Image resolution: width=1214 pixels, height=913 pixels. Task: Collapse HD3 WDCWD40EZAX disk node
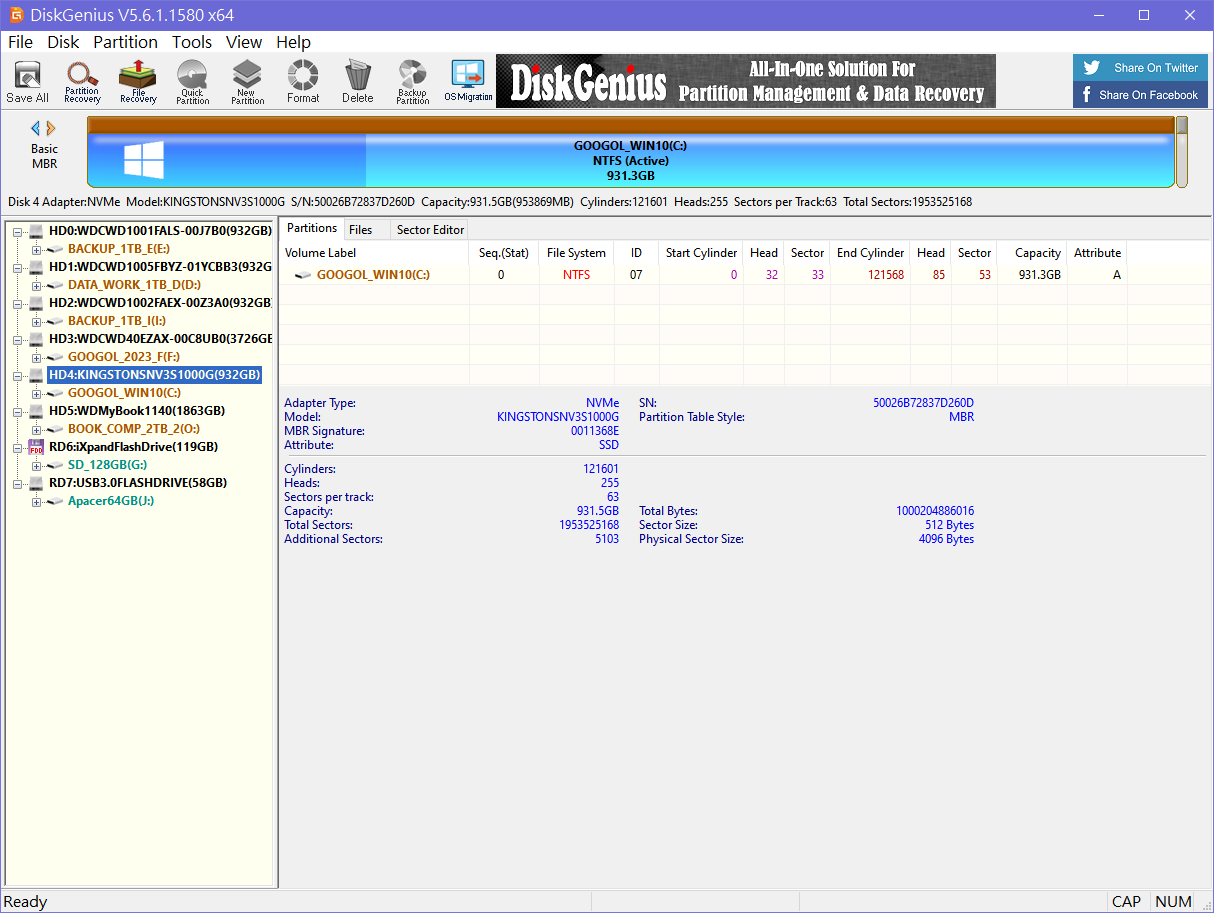click(18, 339)
